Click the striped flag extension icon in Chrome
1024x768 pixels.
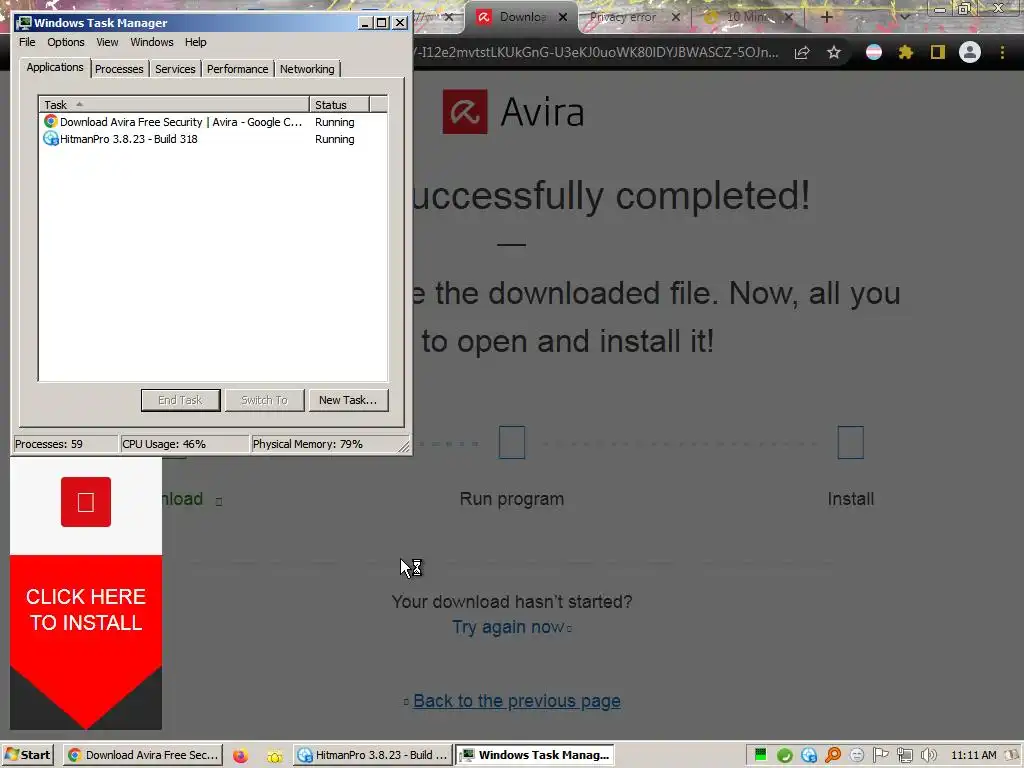[x=874, y=52]
